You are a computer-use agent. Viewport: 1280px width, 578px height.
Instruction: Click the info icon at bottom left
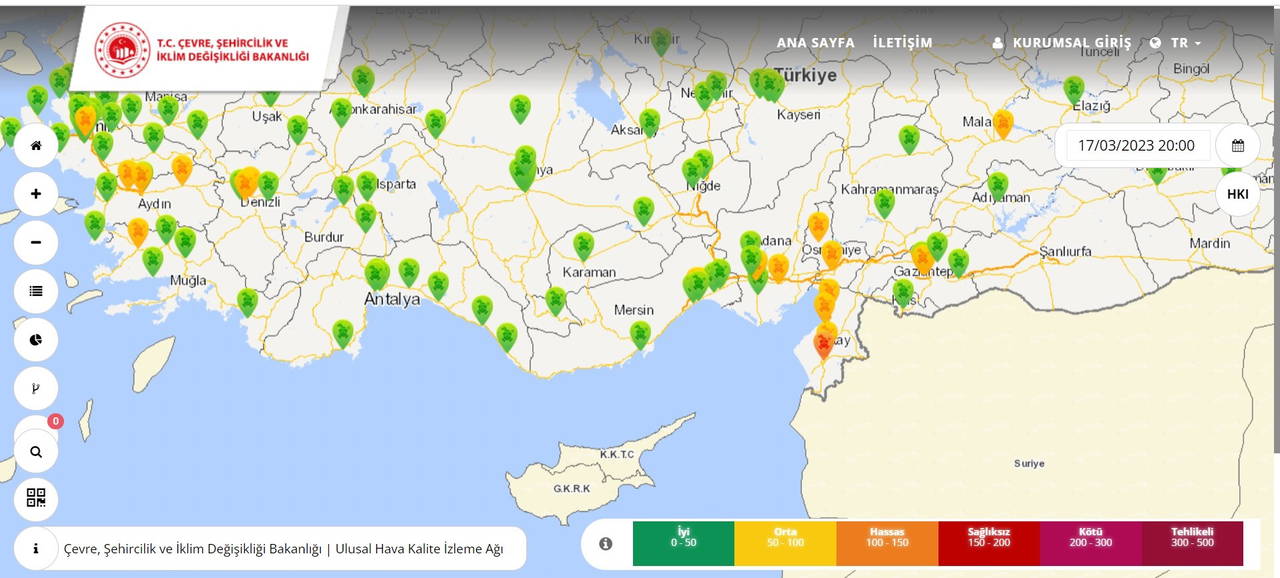[x=36, y=548]
